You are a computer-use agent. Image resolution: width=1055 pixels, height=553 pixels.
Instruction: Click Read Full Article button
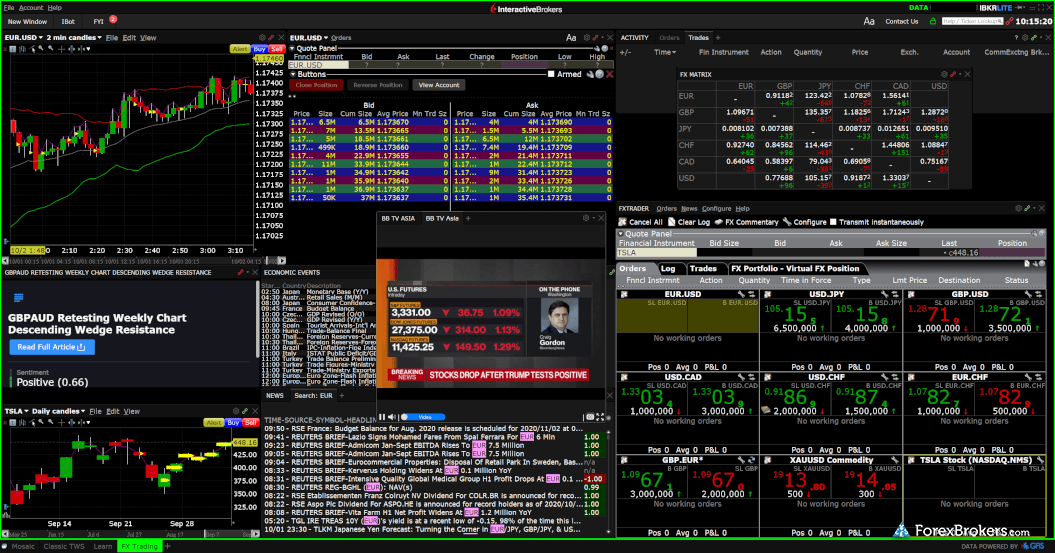52,347
